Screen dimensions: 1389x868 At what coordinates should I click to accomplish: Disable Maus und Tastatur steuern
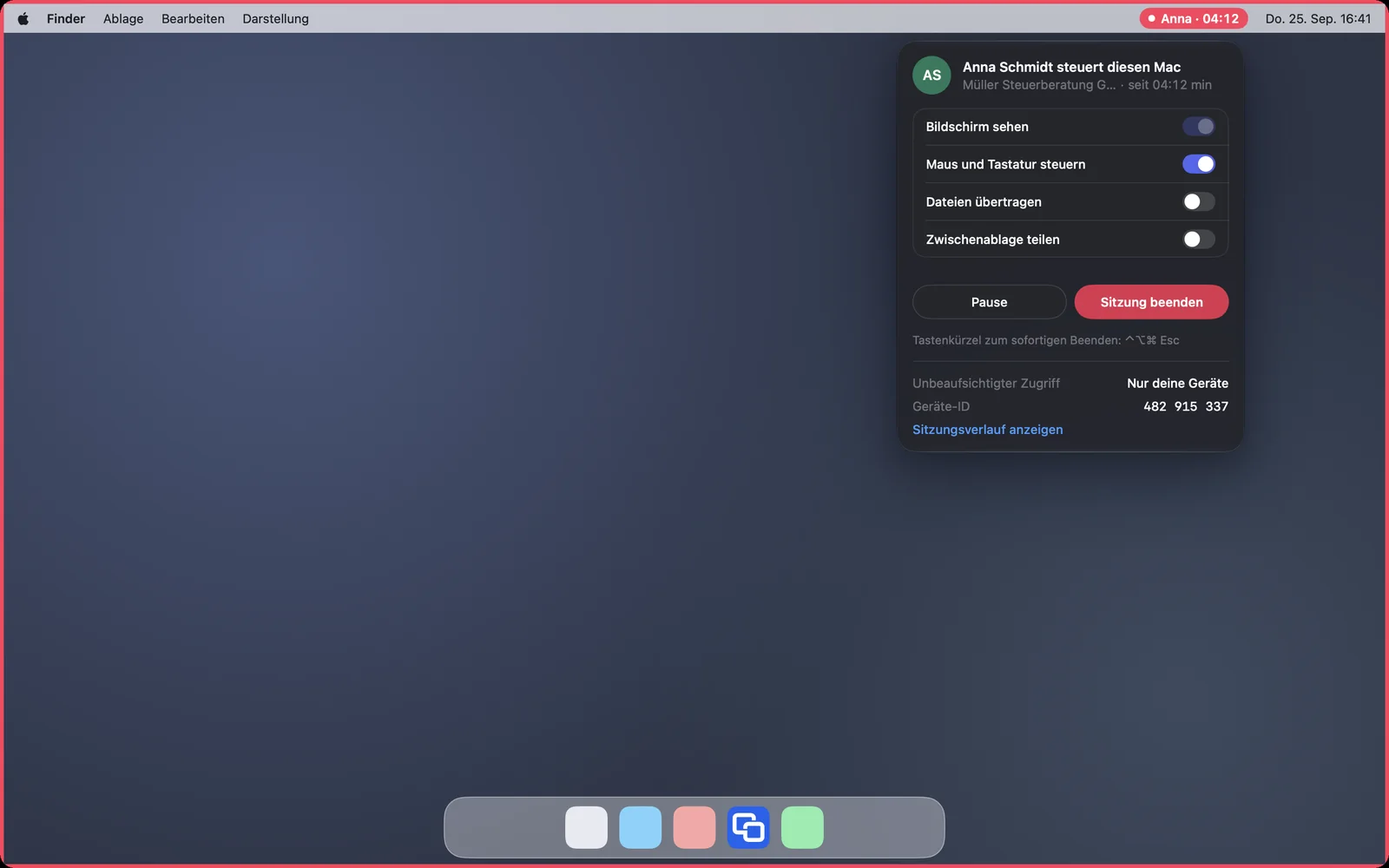(1198, 164)
